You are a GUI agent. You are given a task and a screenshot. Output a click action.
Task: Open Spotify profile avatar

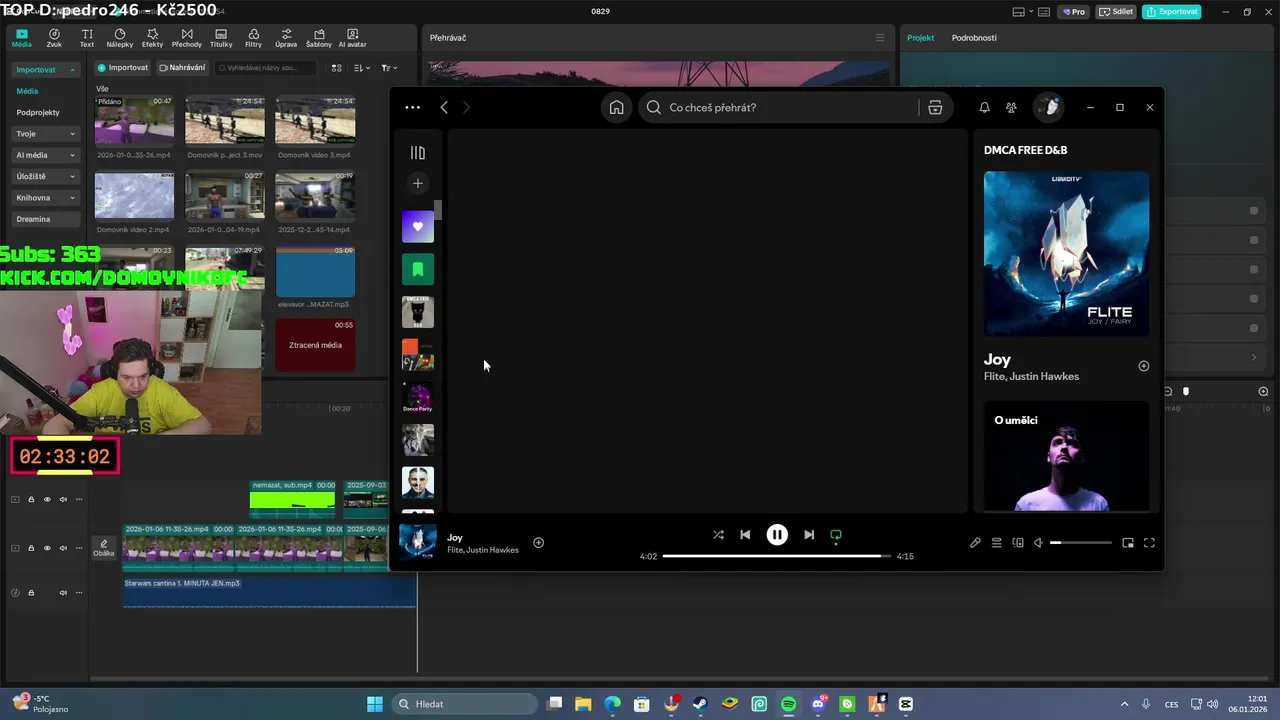coord(1049,108)
